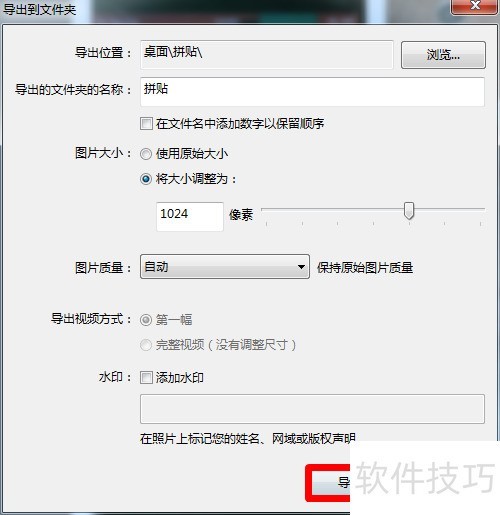Click the 浏览... browse button
The image size is (500, 515).
click(443, 55)
